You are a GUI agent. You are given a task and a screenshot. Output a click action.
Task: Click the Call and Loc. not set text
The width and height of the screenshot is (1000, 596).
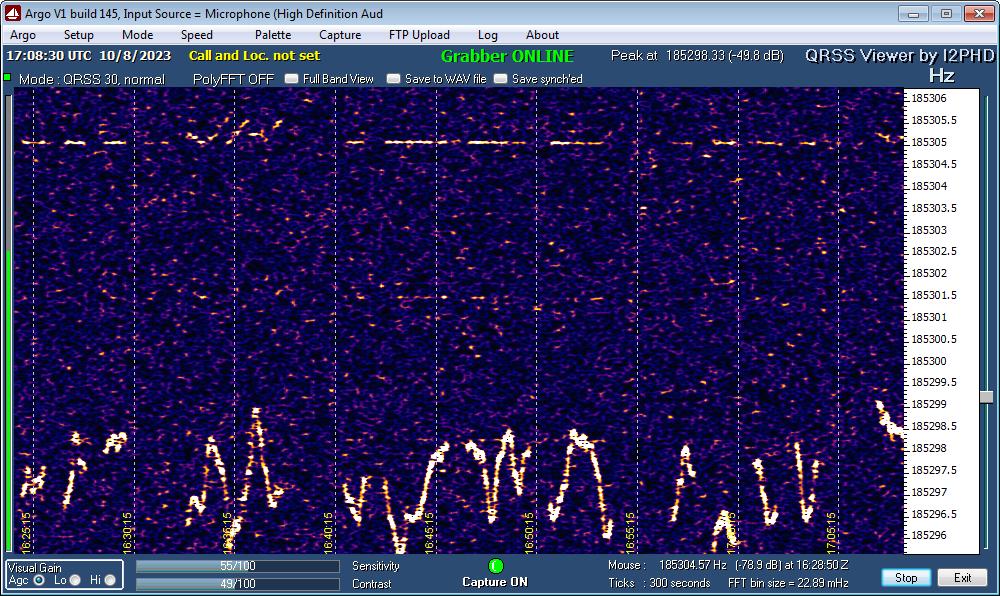coord(254,55)
